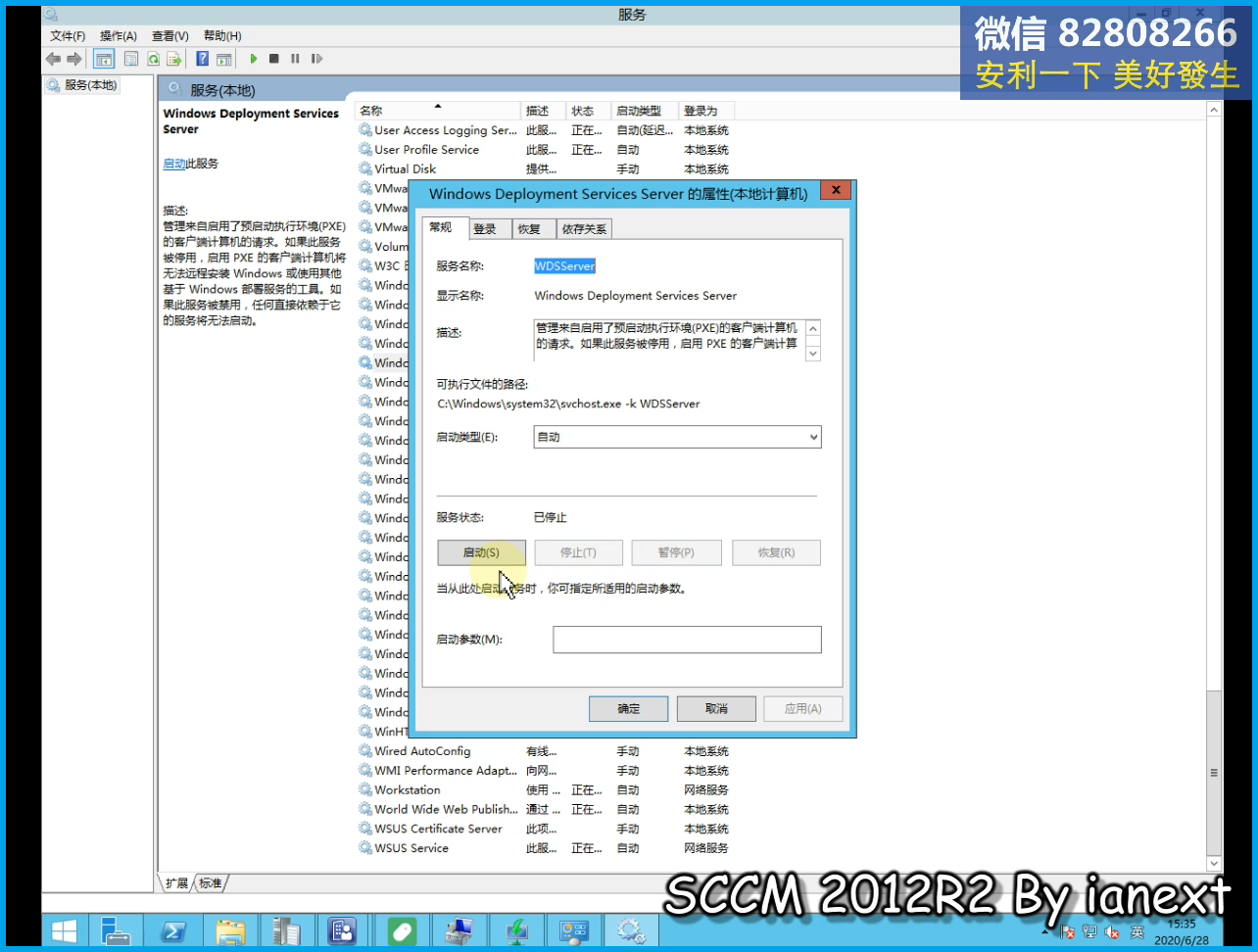Open the Windows Start button

pos(65,930)
